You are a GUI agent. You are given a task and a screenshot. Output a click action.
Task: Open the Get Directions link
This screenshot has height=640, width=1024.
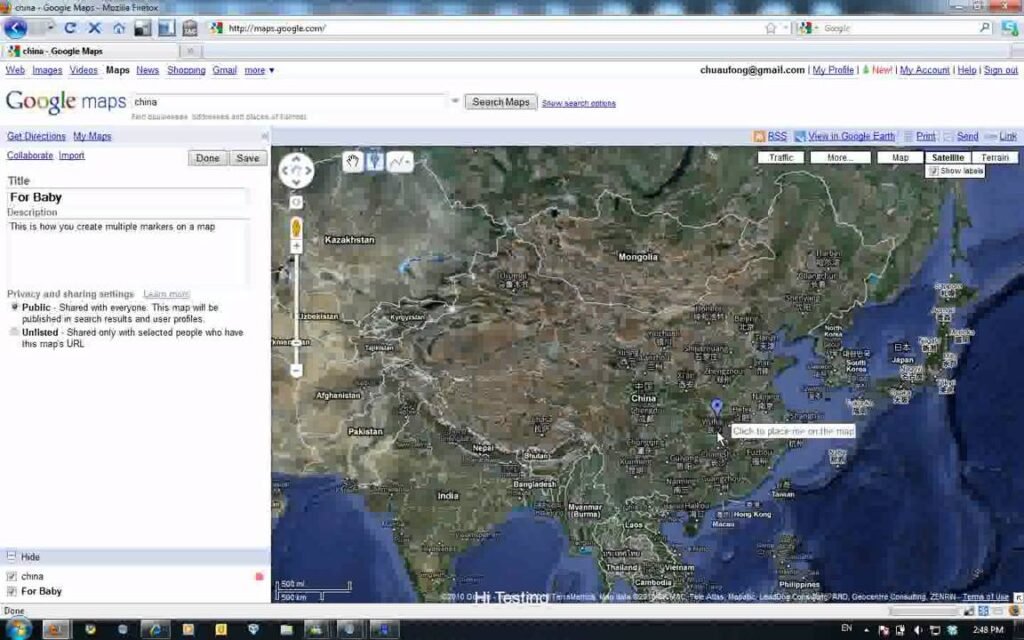pyautogui.click(x=36, y=136)
